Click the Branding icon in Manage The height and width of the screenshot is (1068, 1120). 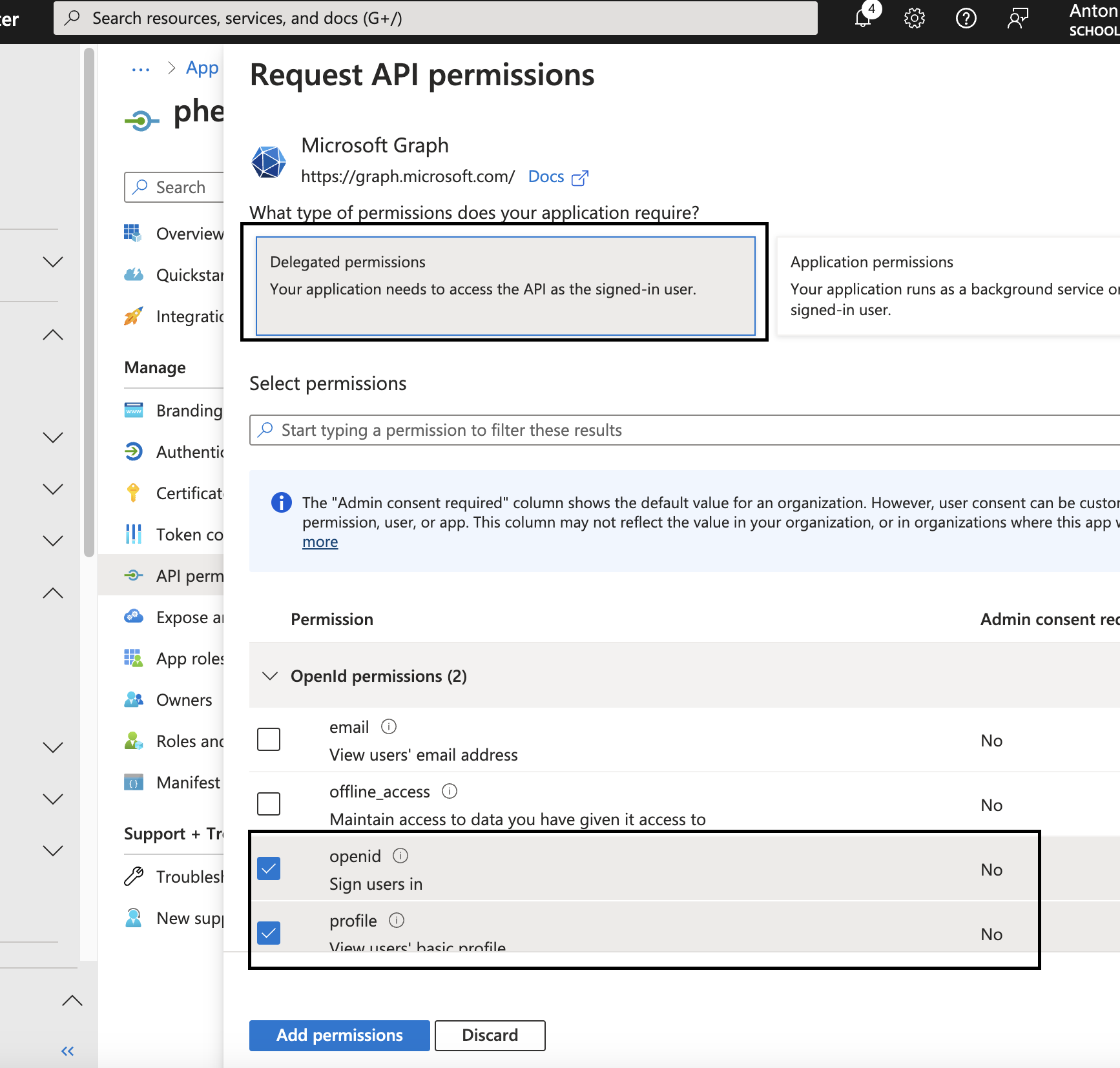tap(133, 410)
